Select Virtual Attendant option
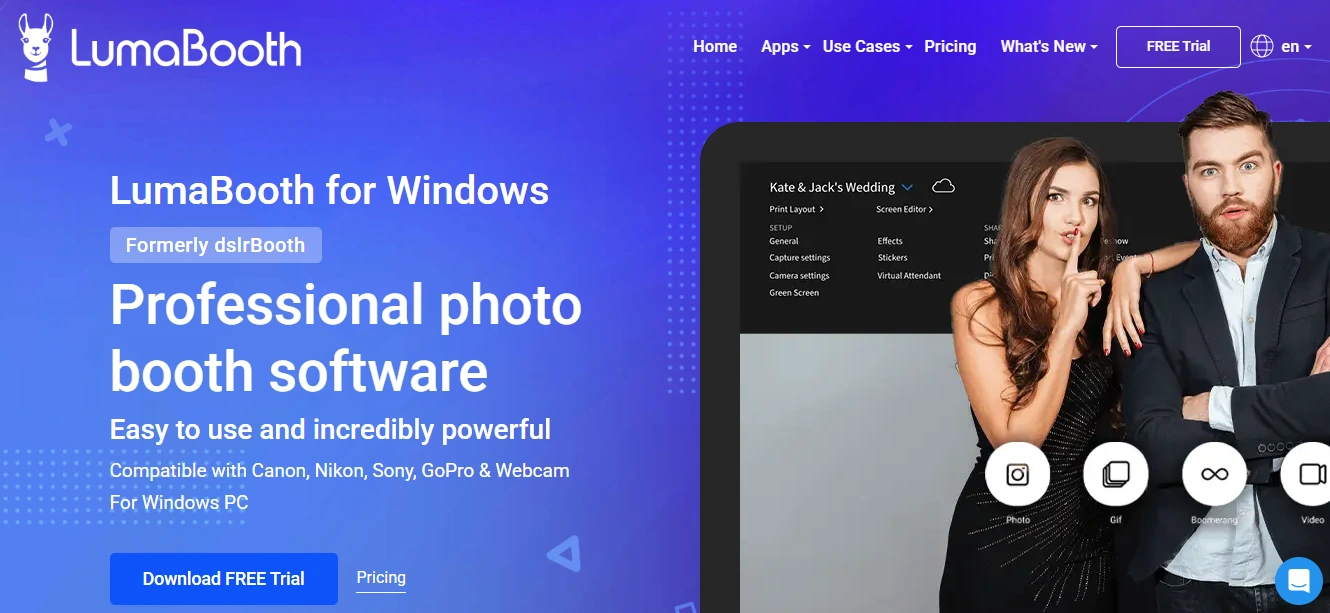The width and height of the screenshot is (1330, 613). [x=909, y=275]
